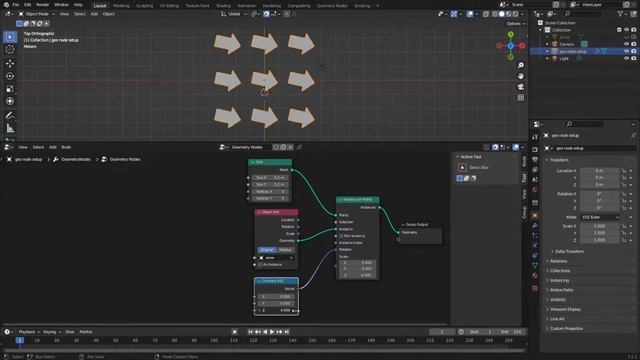Open File menu in top bar
640x360 pixels.
pos(16,5)
